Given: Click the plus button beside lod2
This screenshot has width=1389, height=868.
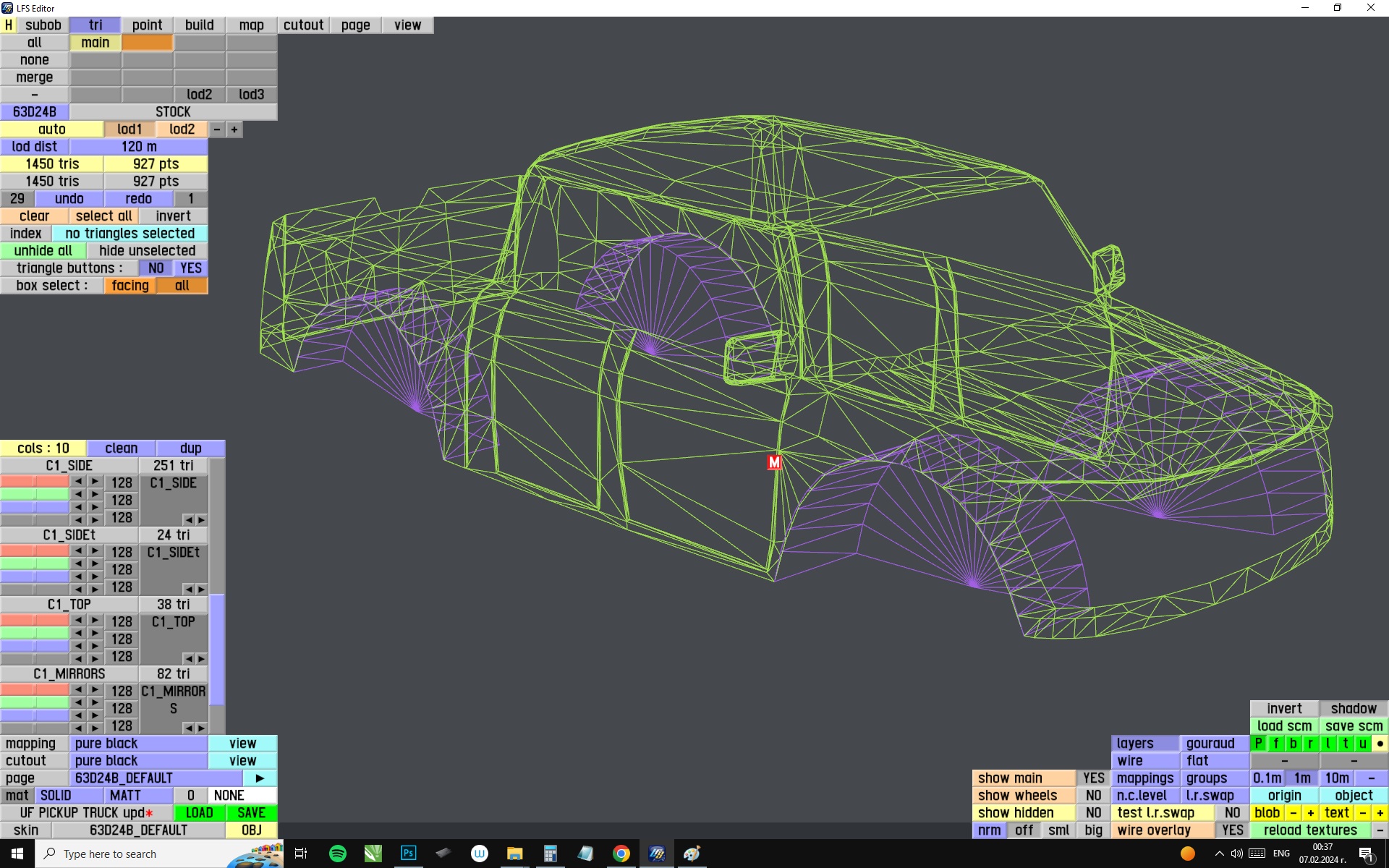Looking at the screenshot, I should [x=234, y=129].
